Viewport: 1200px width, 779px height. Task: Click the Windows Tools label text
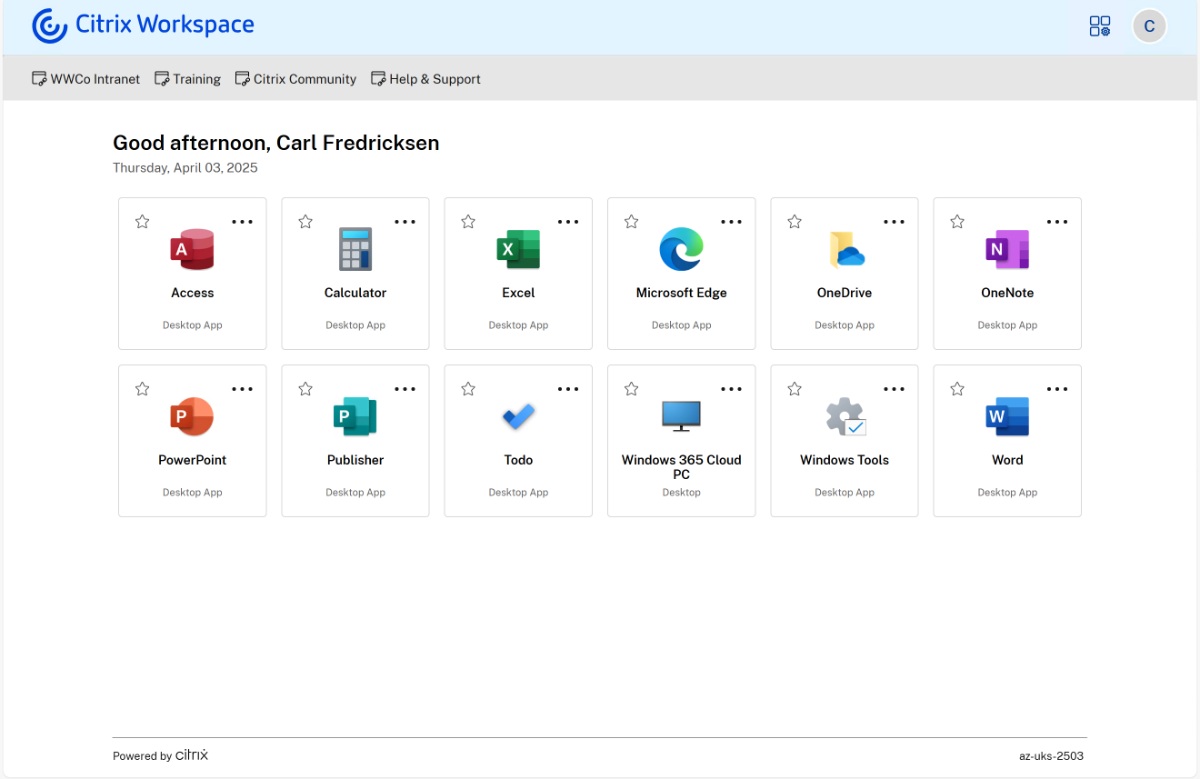(844, 460)
